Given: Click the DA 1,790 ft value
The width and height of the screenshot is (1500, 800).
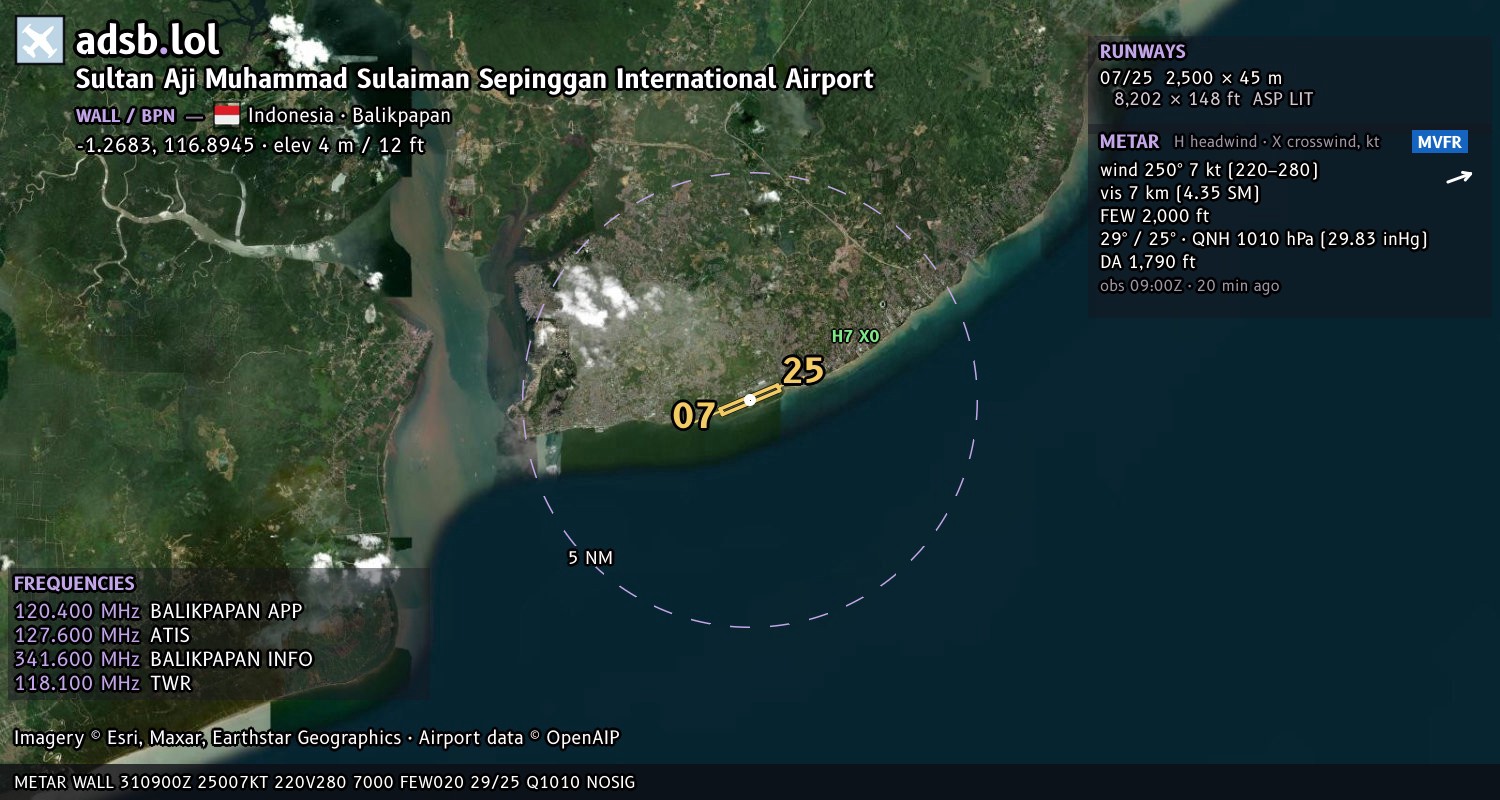Looking at the screenshot, I should pyautogui.click(x=1148, y=262).
